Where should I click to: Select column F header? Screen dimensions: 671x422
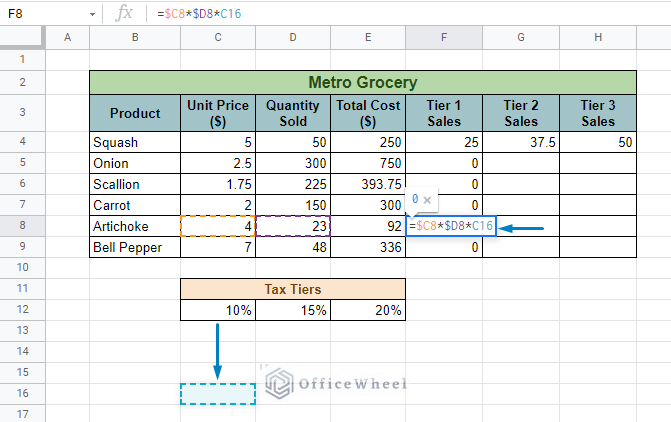(444, 38)
